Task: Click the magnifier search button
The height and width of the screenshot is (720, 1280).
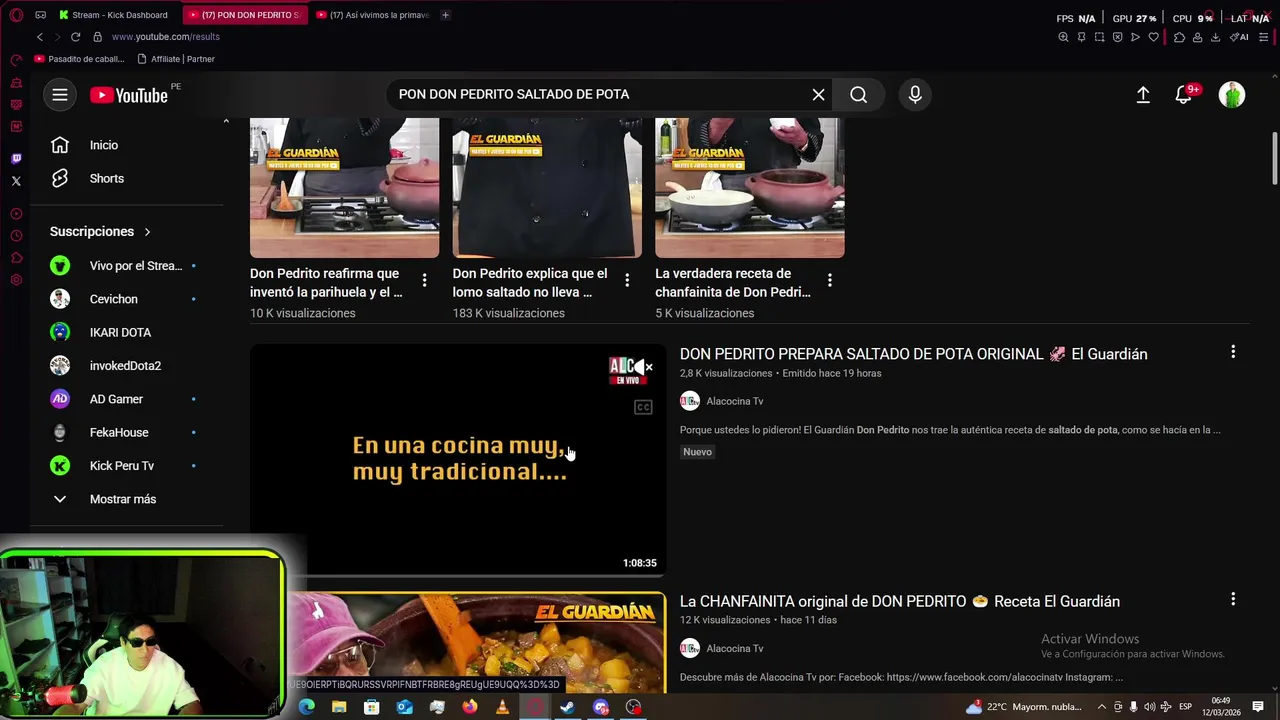Action: [858, 94]
